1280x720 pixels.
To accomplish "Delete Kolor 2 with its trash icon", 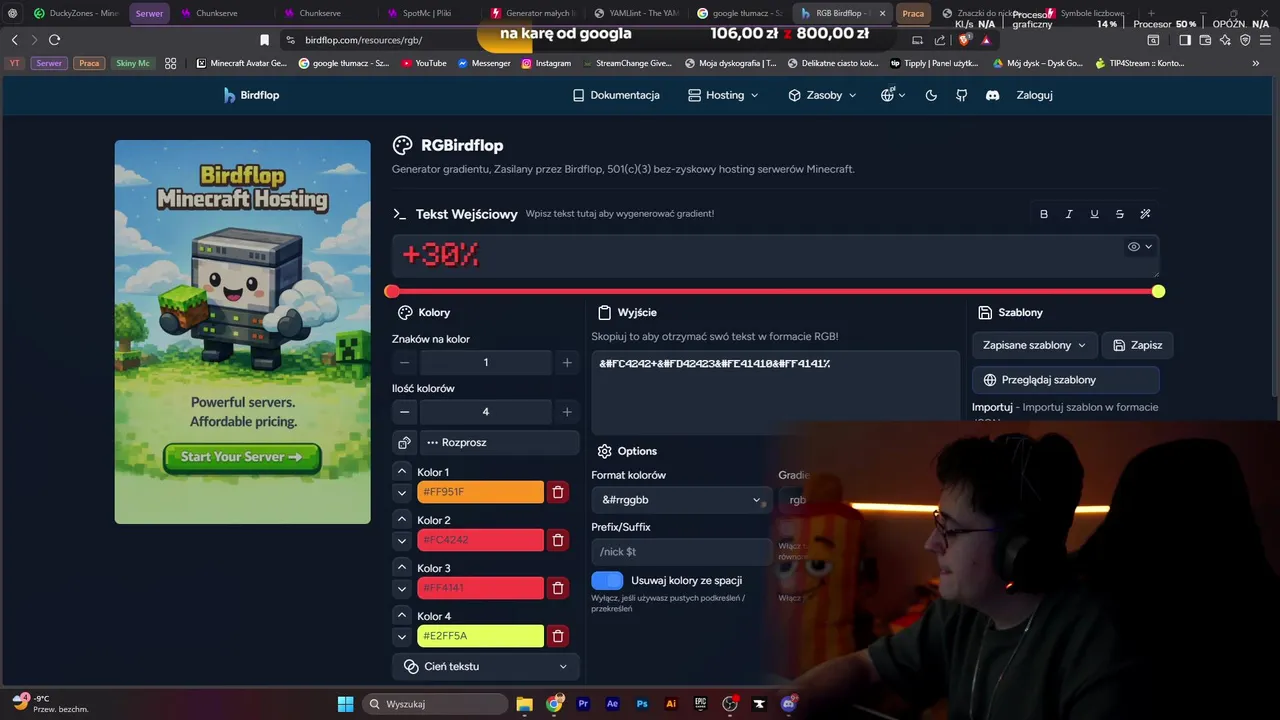I will 558,540.
